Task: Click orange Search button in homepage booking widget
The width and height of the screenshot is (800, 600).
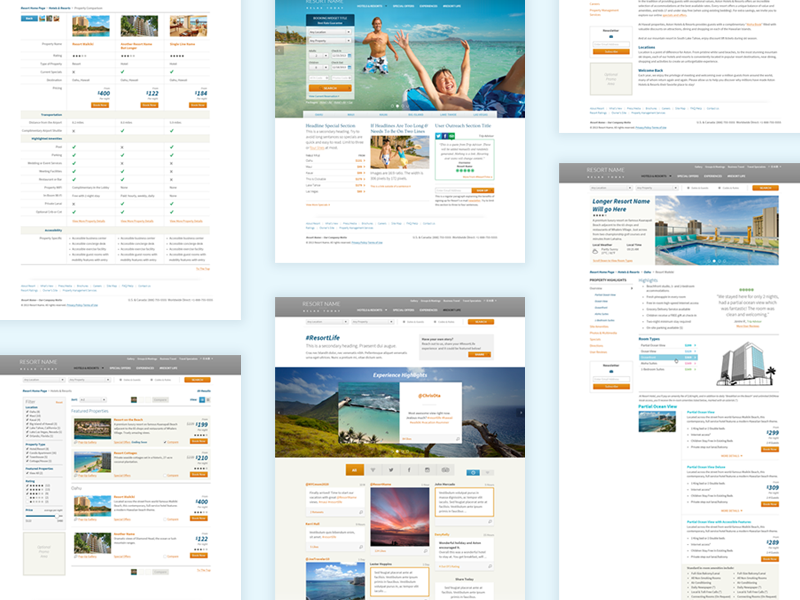Action: click(x=330, y=88)
